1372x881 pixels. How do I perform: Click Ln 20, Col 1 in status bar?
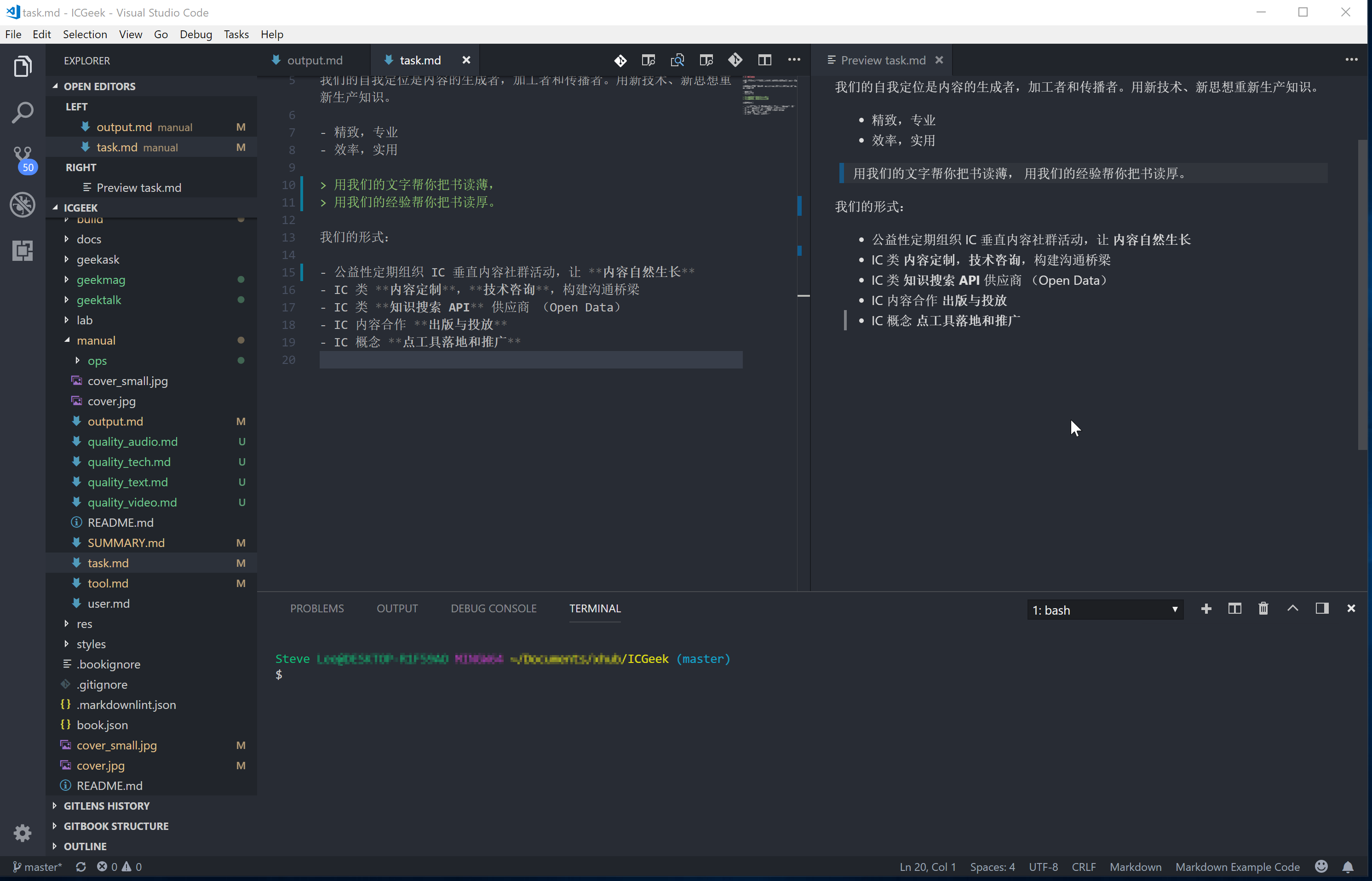(x=927, y=867)
